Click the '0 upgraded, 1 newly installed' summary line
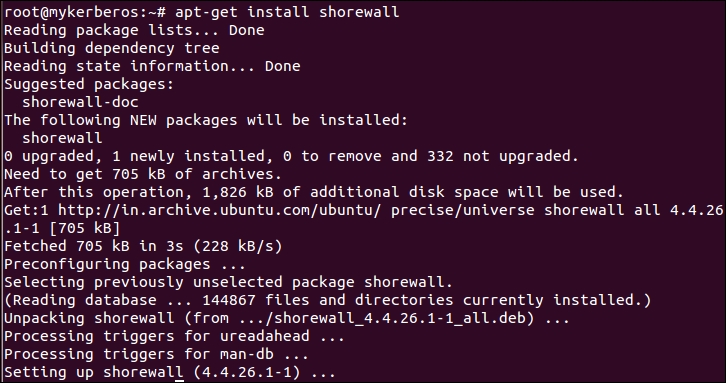Viewport: 726px width, 383px height. 292,157
